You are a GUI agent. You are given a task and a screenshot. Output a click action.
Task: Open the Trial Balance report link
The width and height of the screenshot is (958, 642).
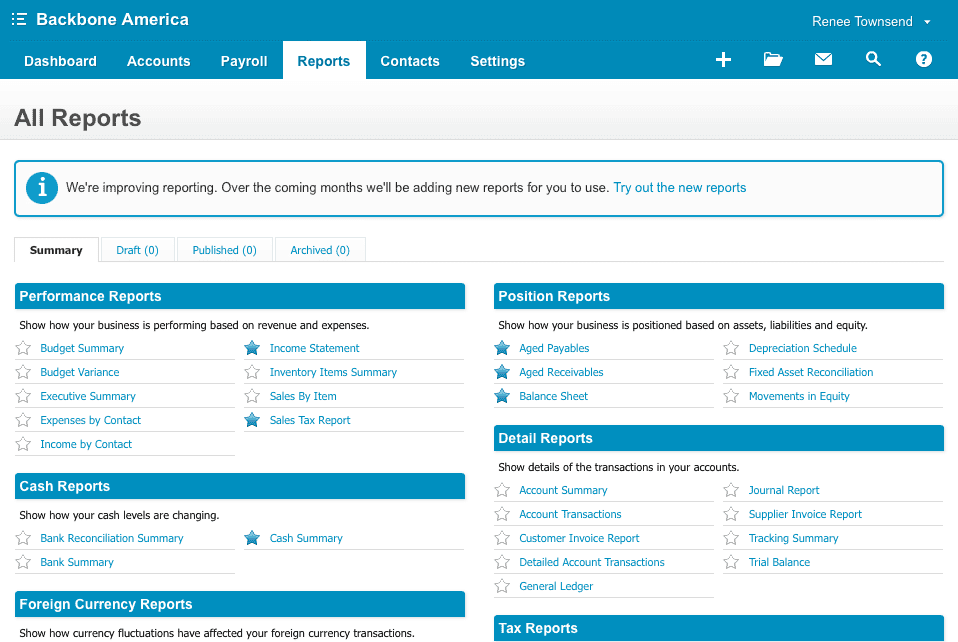[780, 562]
